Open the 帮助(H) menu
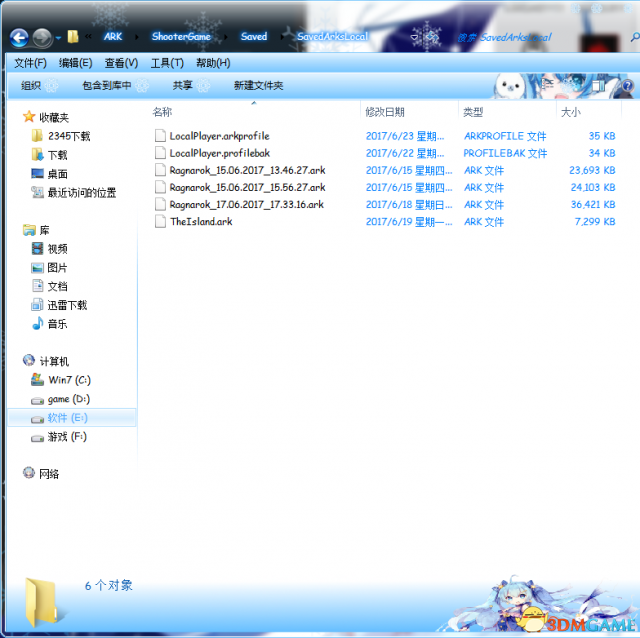 click(213, 63)
